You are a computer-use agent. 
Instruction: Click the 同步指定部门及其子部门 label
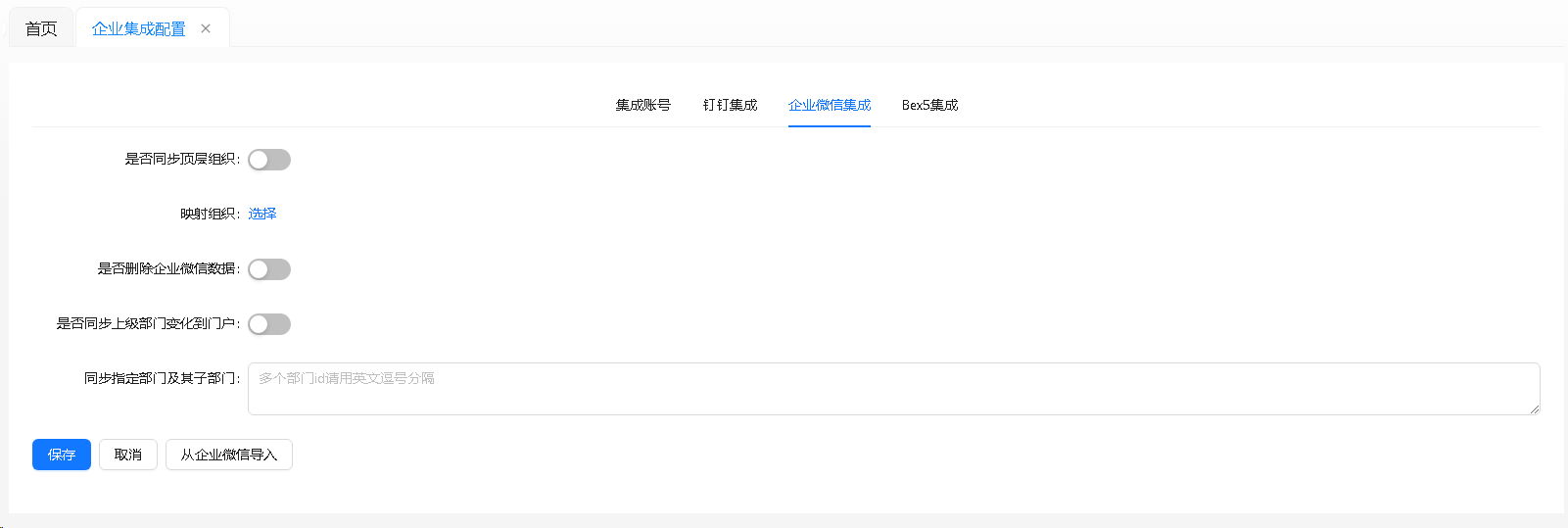point(162,378)
